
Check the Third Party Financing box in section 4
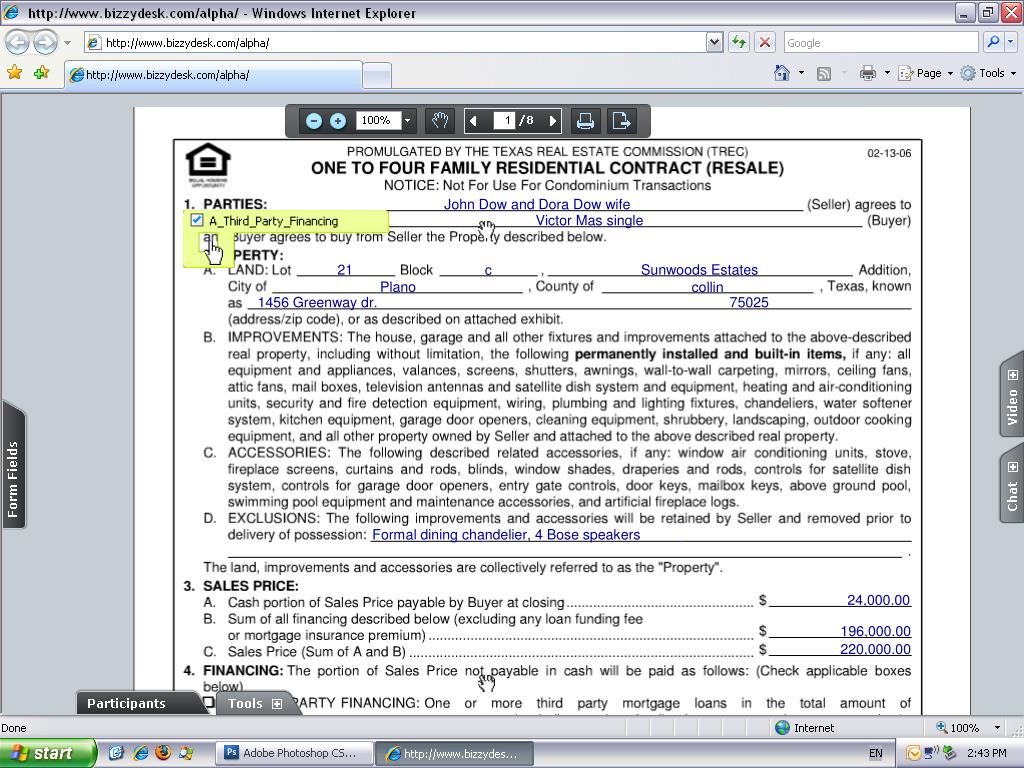[x=208, y=702]
